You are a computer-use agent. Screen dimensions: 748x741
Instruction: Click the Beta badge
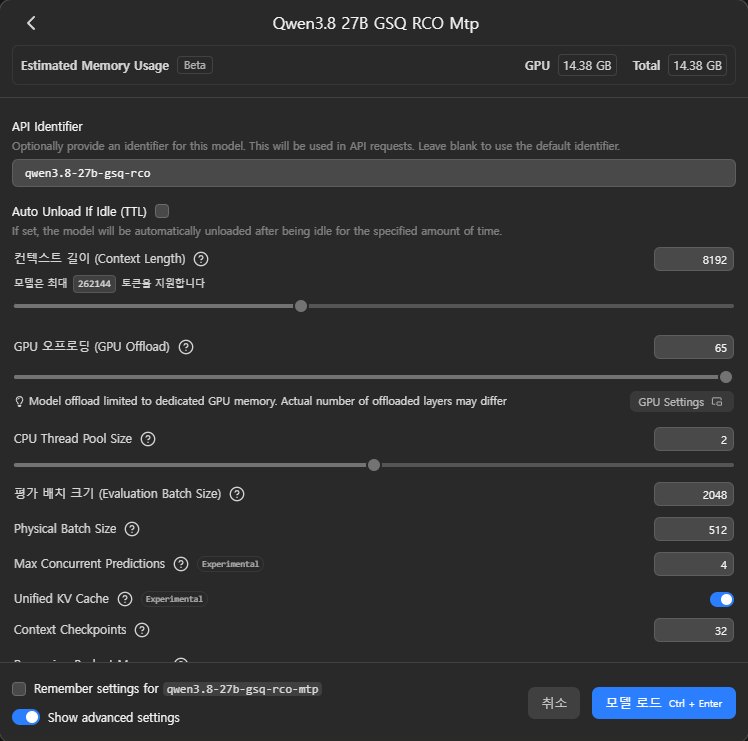(195, 65)
